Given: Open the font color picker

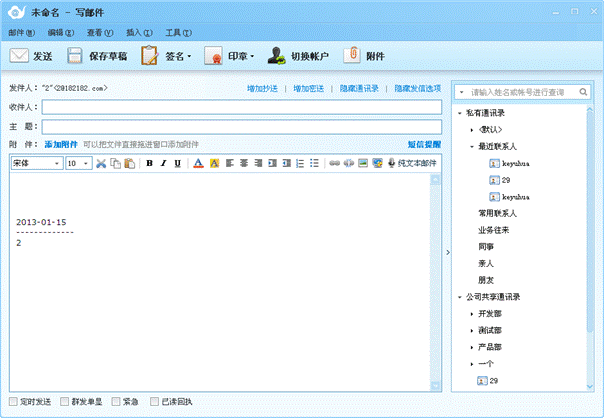Looking at the screenshot, I should tap(198, 163).
